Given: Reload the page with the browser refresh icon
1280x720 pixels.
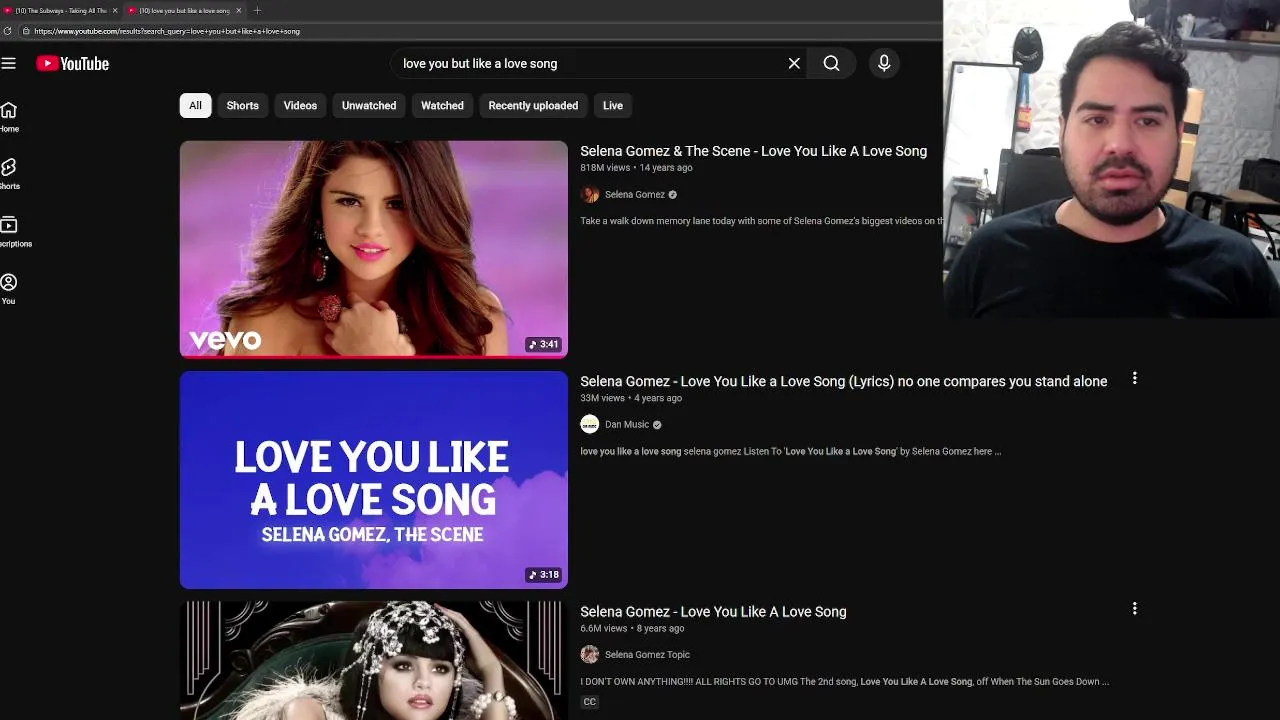Looking at the screenshot, I should tap(8, 31).
